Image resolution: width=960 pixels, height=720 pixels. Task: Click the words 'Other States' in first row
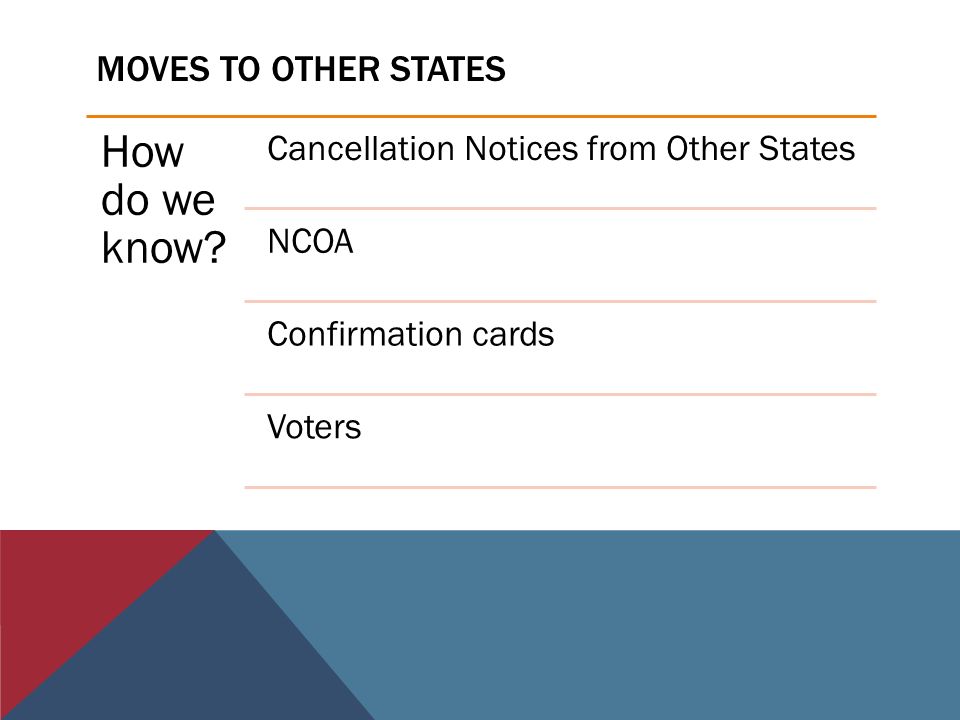pyautogui.click(x=760, y=149)
